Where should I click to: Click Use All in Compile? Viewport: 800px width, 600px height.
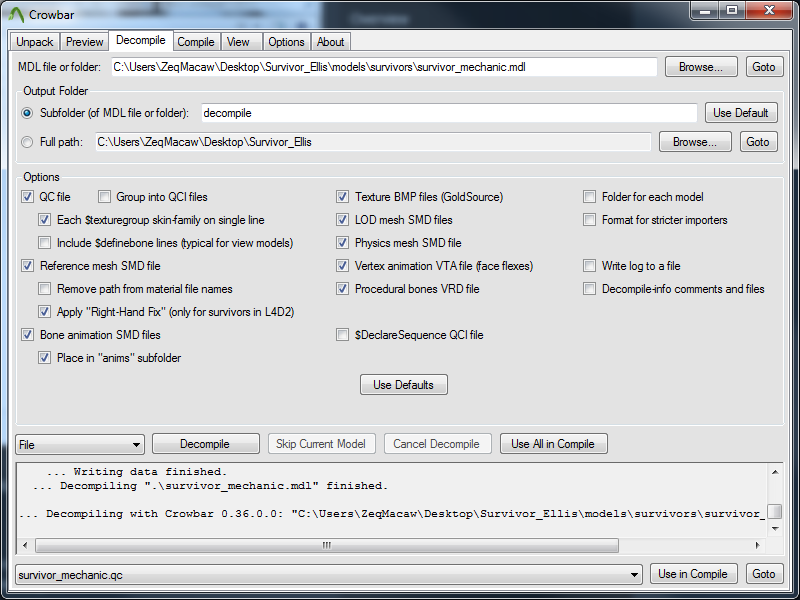pyautogui.click(x=554, y=444)
